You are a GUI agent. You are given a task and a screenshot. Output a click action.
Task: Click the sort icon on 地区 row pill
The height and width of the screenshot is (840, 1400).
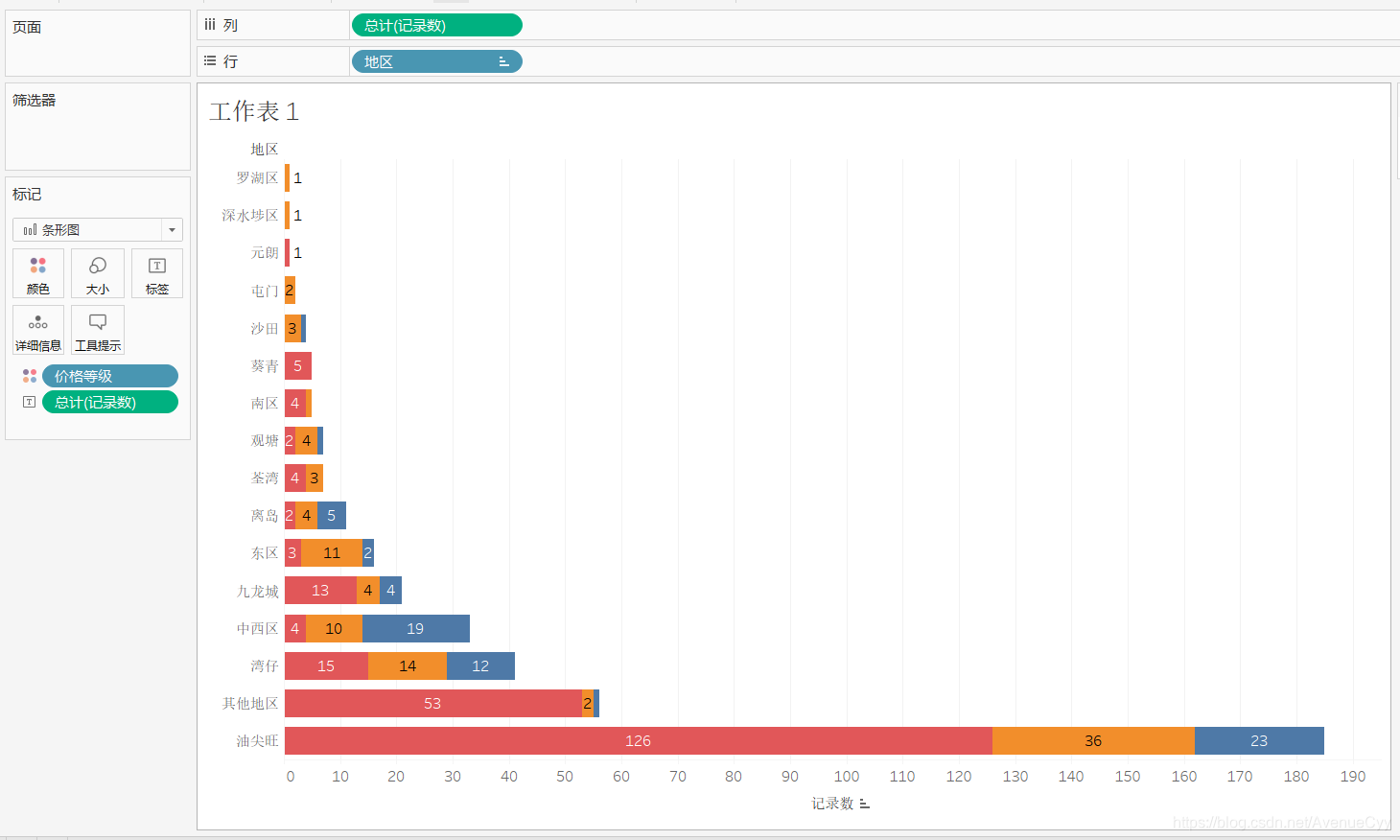(x=503, y=61)
